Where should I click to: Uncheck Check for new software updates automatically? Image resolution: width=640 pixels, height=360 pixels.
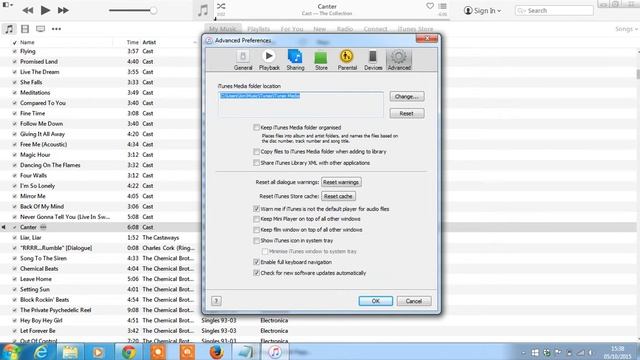[256, 273]
